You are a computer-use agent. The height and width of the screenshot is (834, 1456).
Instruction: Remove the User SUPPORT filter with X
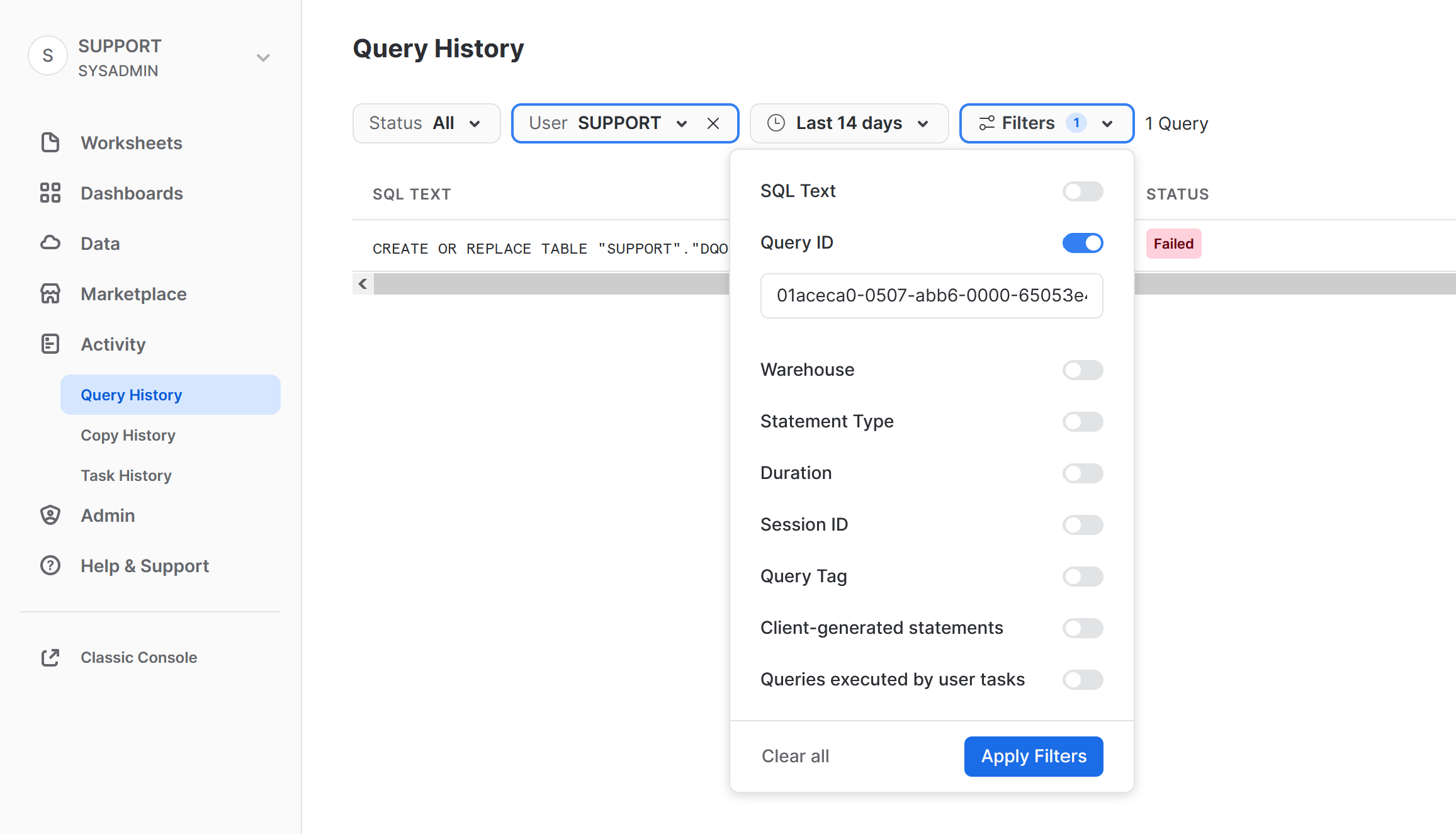[x=713, y=123]
